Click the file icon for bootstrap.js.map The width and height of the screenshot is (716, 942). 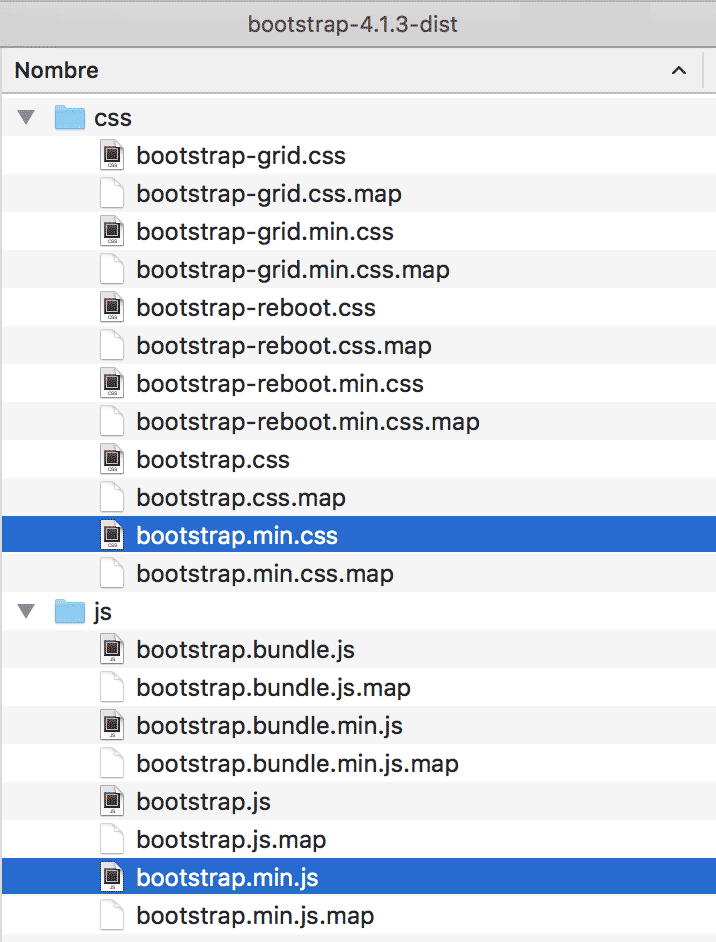click(x=111, y=839)
